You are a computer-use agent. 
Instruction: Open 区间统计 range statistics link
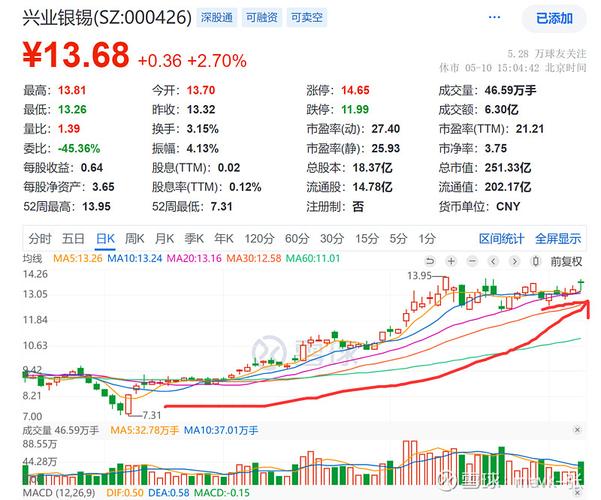click(x=501, y=239)
